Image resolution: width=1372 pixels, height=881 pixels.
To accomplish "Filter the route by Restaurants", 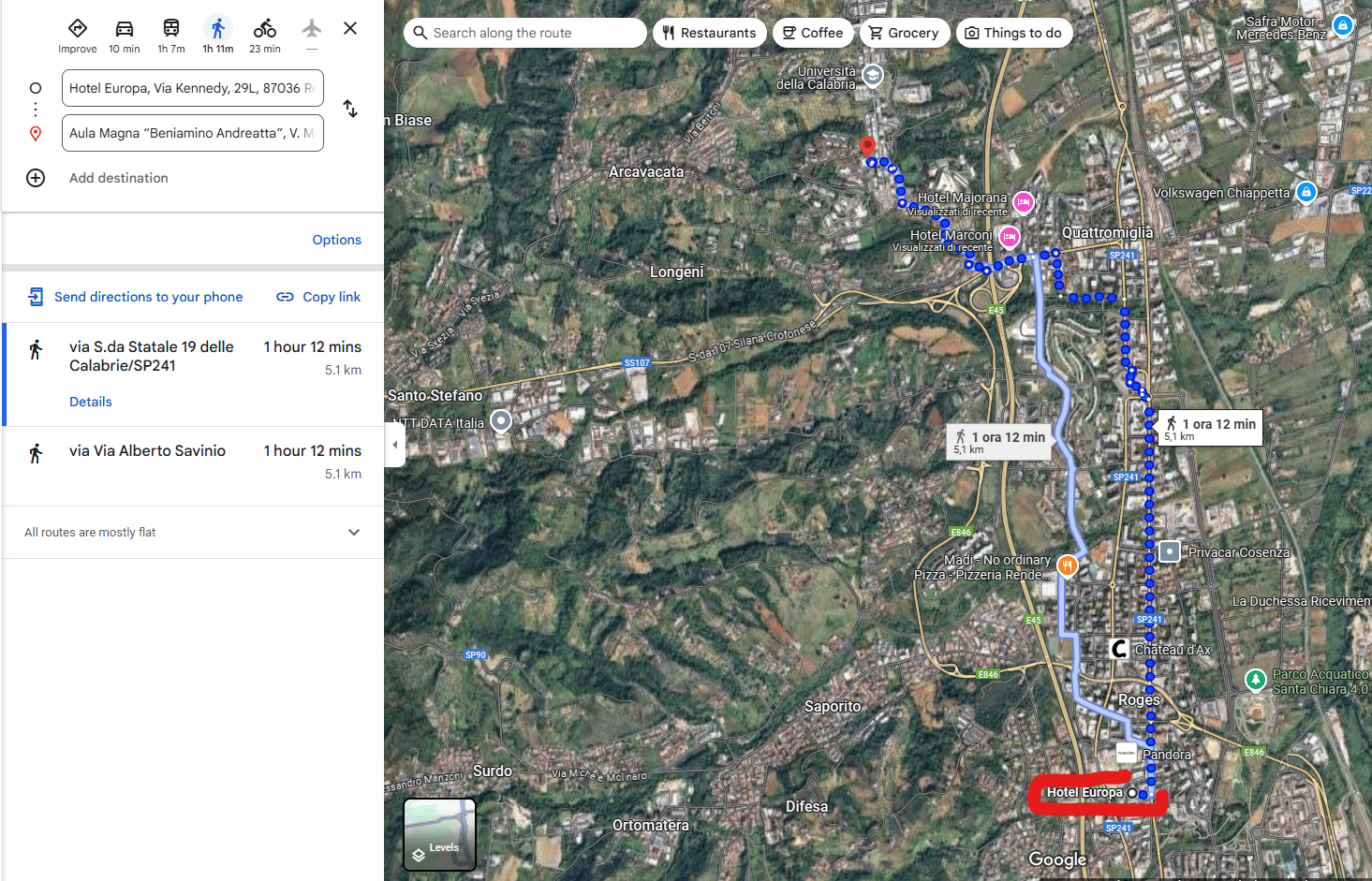I will 709,33.
